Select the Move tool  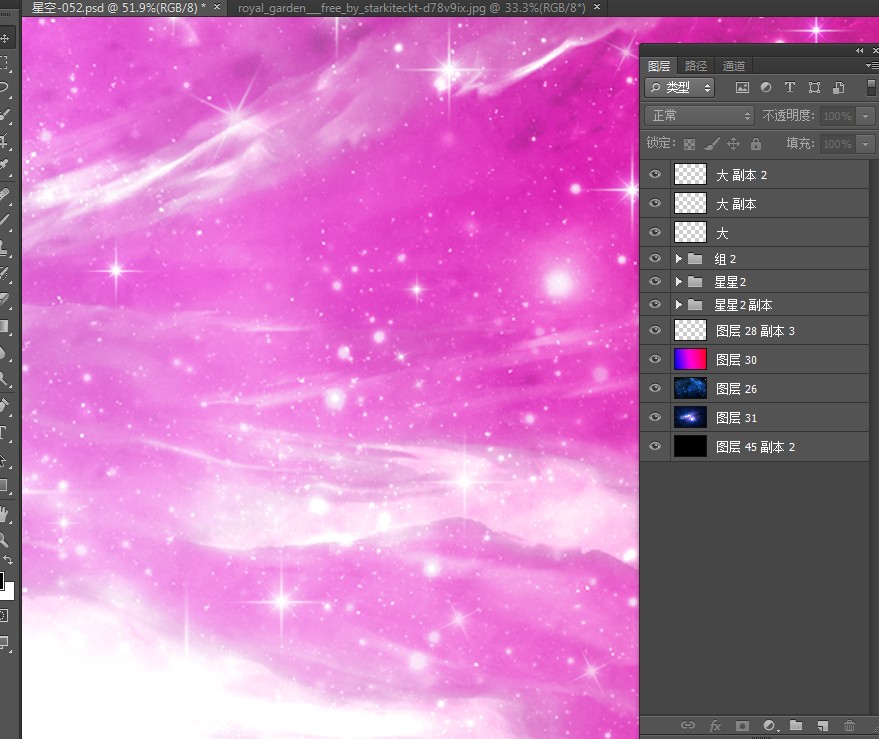(4, 38)
